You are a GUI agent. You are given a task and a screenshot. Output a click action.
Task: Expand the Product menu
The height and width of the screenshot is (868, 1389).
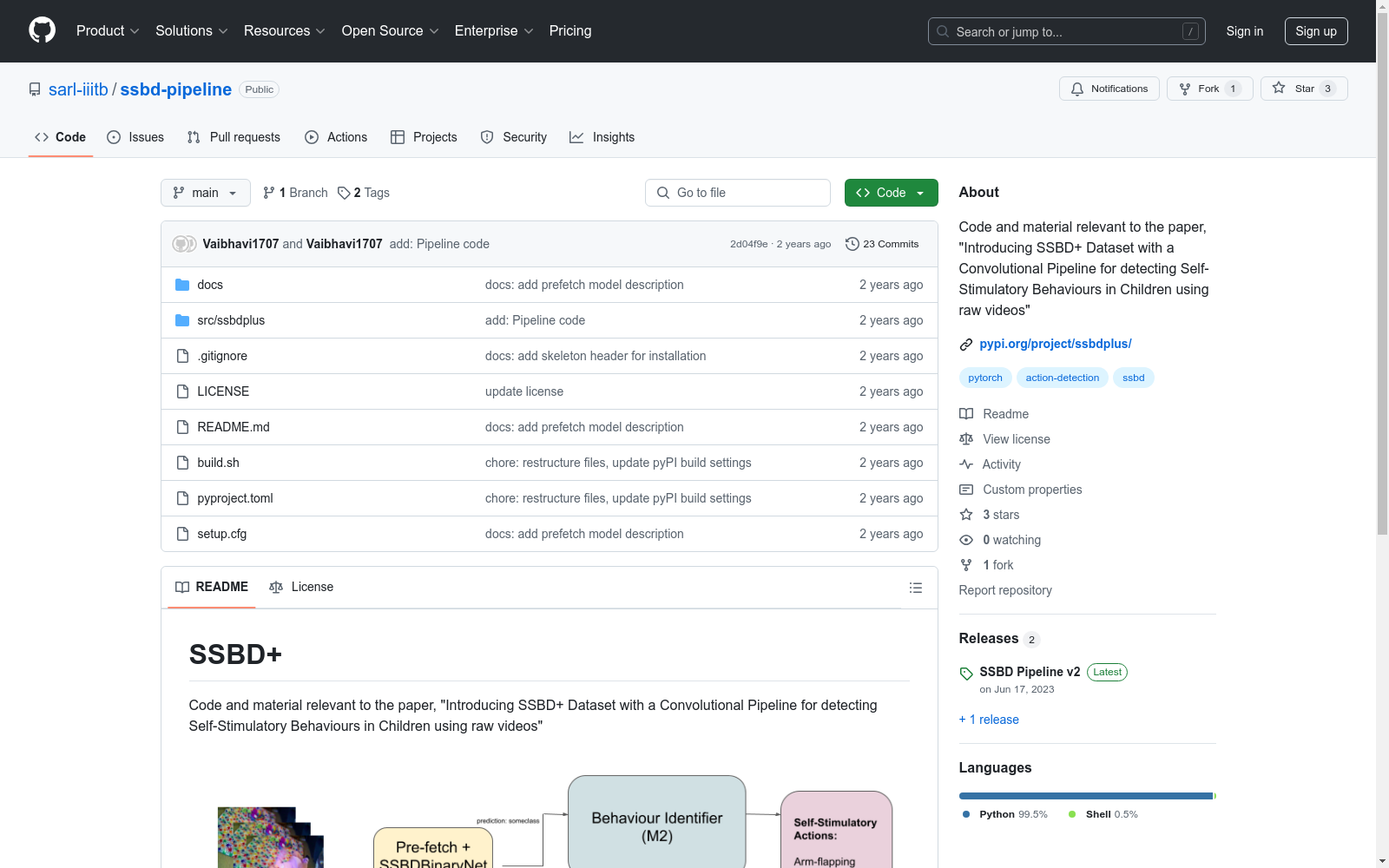coord(108,30)
